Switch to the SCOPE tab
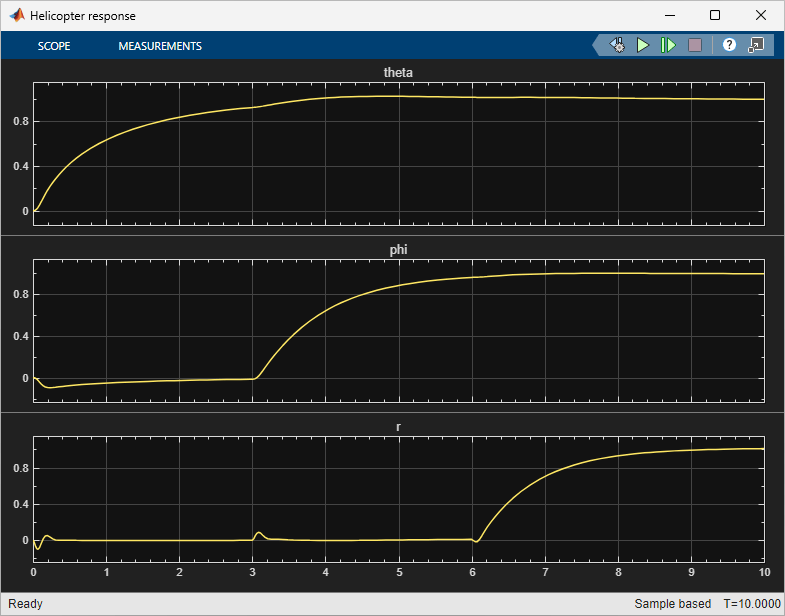The width and height of the screenshot is (785, 616). pos(54,46)
